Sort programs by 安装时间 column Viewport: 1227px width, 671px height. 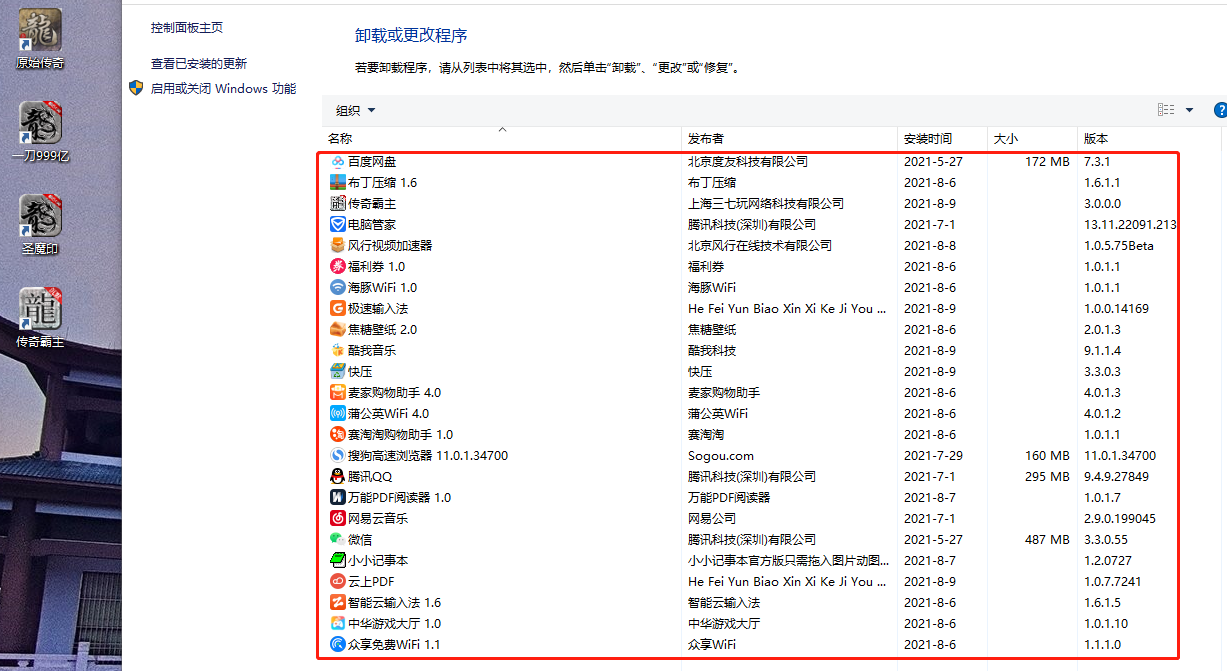[x=928, y=139]
